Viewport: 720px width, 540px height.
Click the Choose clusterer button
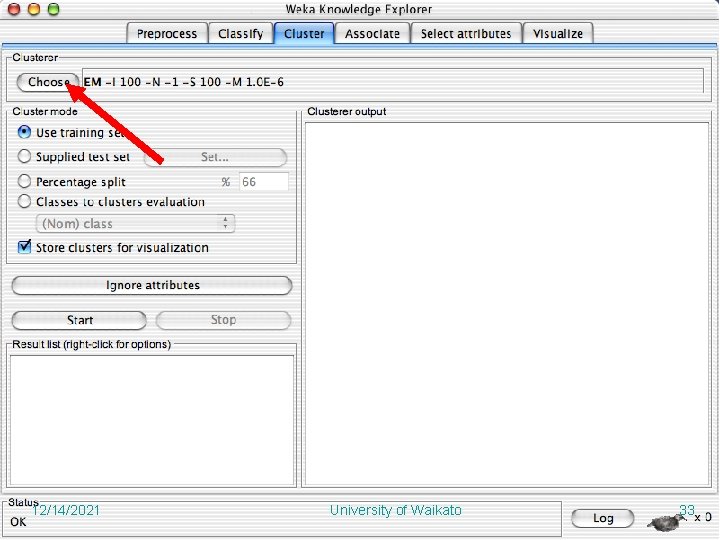48,82
